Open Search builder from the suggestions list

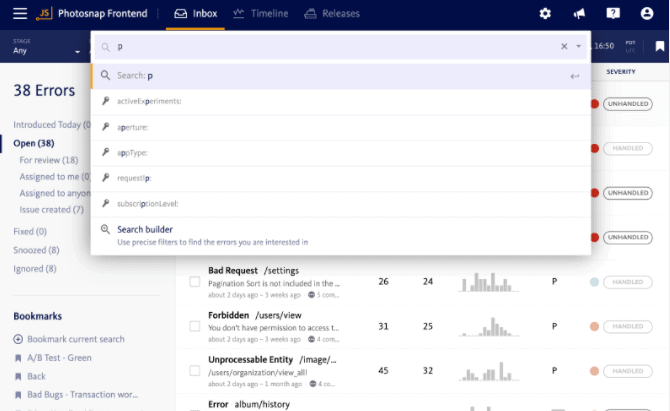tap(144, 230)
